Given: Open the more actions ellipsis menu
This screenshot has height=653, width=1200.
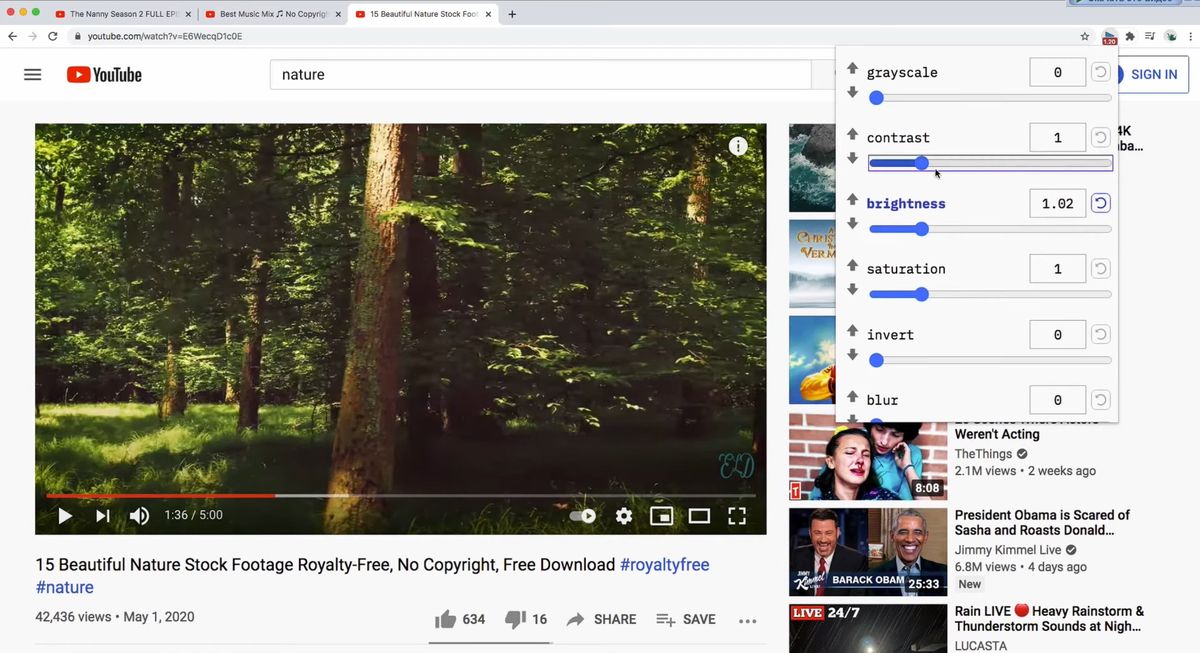Looking at the screenshot, I should [x=747, y=620].
